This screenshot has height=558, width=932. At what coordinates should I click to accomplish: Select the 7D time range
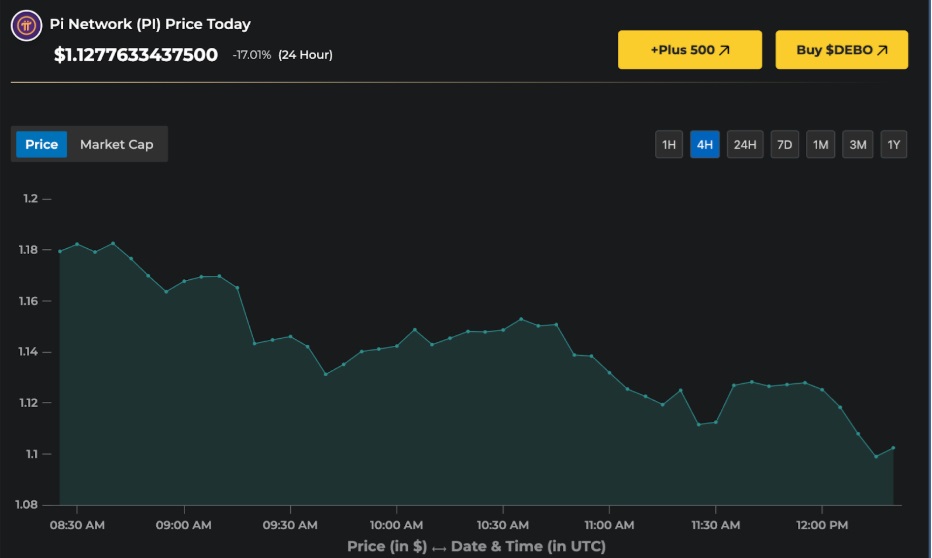point(785,145)
